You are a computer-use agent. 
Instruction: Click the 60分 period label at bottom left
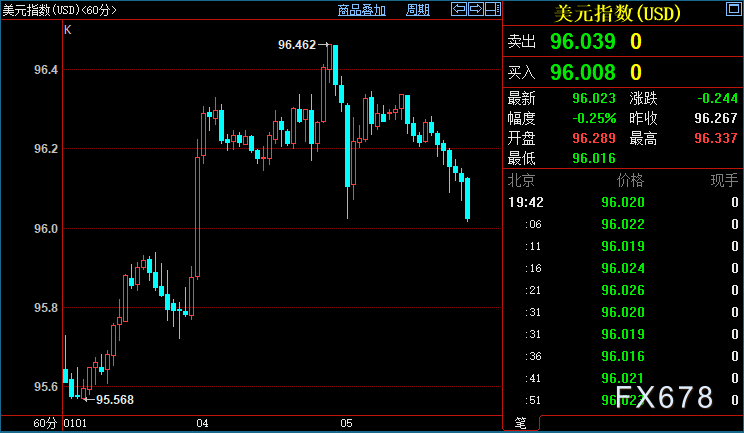pos(45,423)
